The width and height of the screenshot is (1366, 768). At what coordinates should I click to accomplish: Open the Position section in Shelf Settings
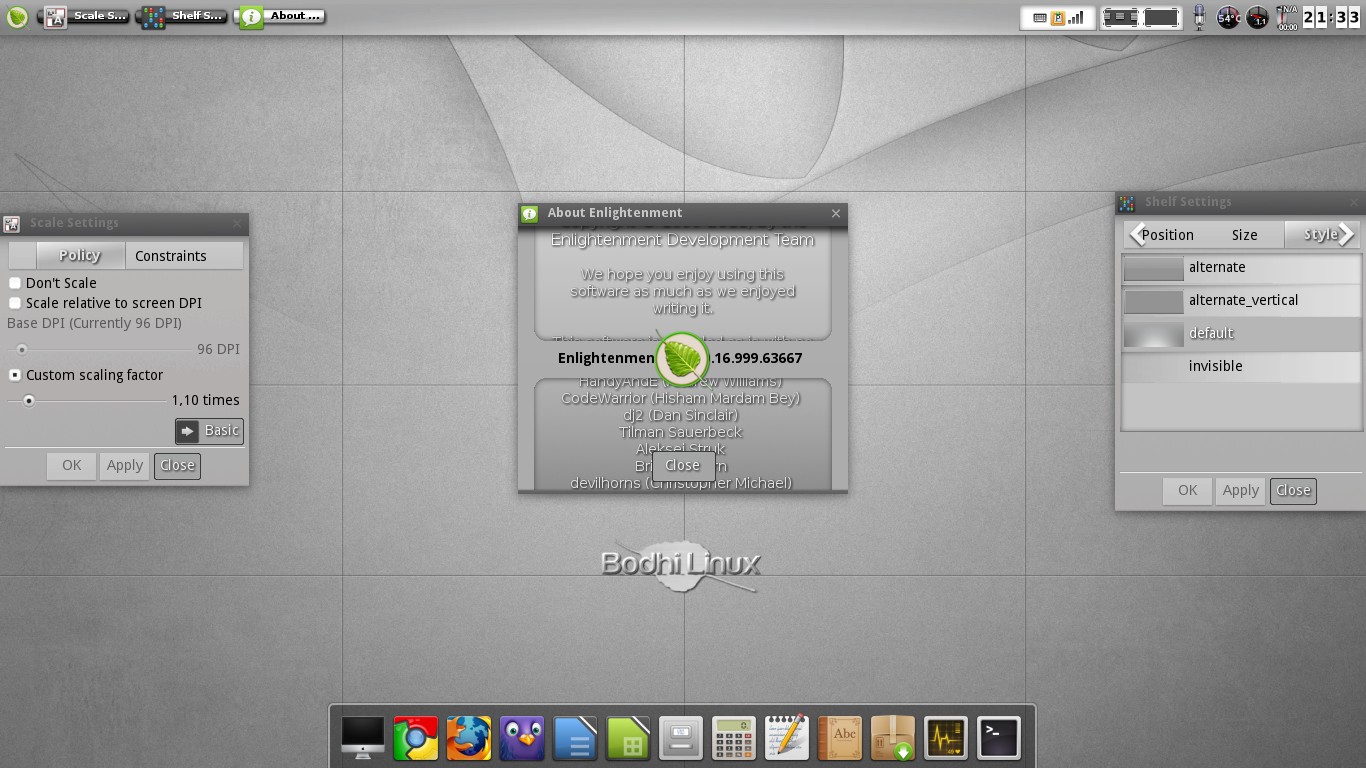click(1168, 235)
